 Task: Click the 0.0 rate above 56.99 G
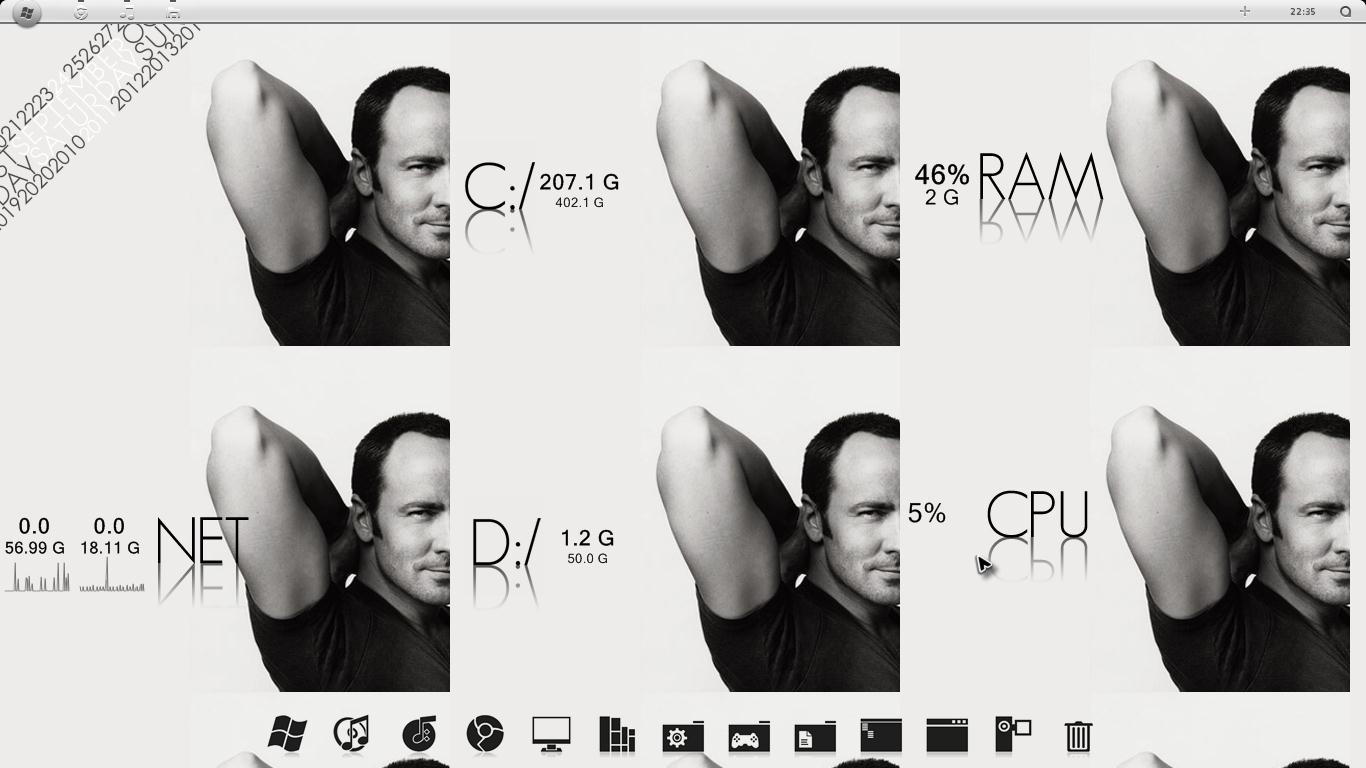pyautogui.click(x=34, y=526)
